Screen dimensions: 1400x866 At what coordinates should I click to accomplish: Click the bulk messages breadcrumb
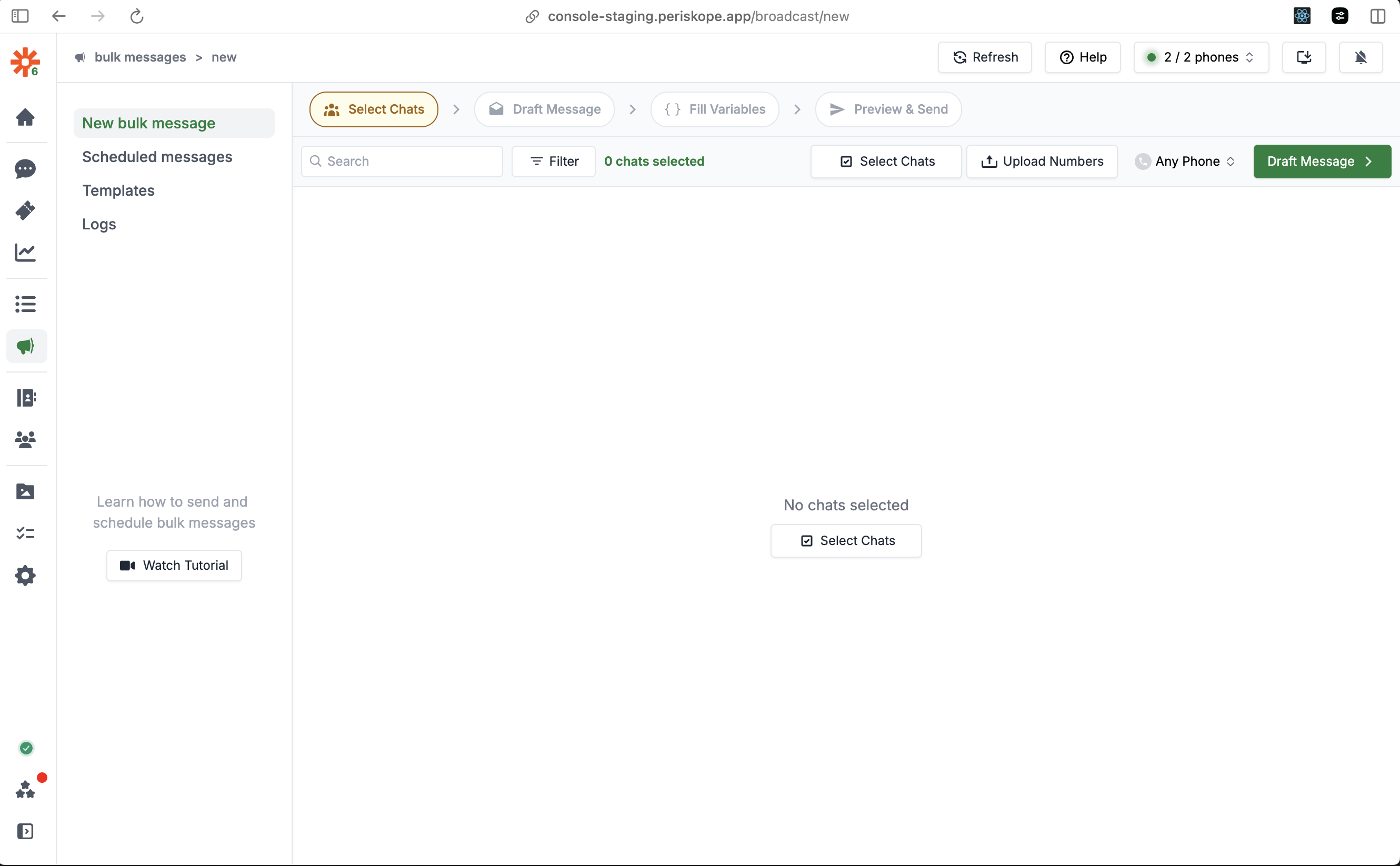coord(141,57)
